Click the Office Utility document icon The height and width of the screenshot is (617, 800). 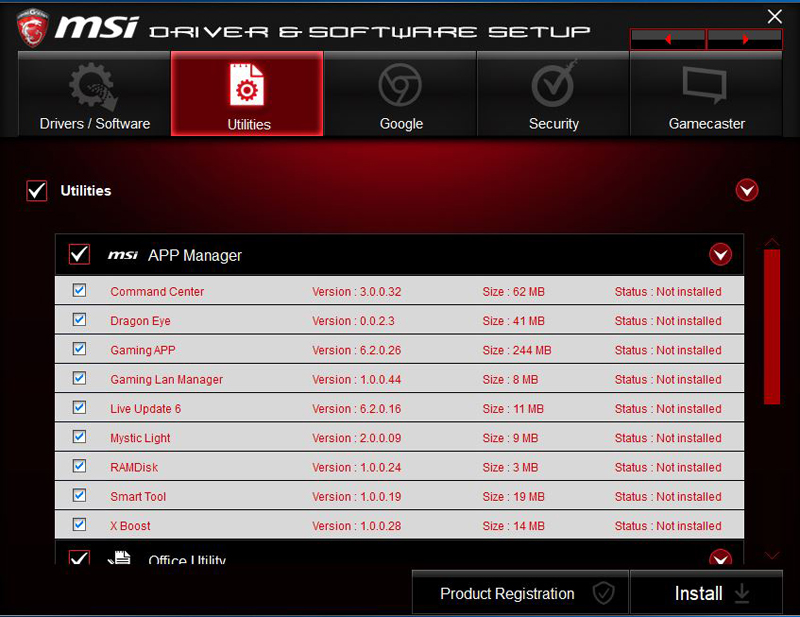[x=119, y=557]
